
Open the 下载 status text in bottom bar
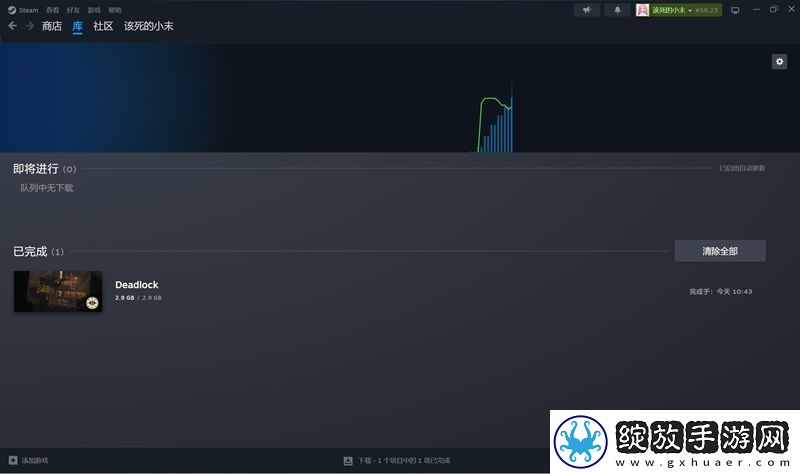[404, 461]
